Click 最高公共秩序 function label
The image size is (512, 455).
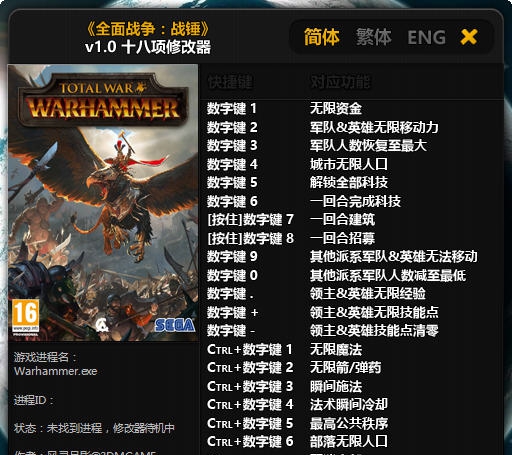[349, 423]
